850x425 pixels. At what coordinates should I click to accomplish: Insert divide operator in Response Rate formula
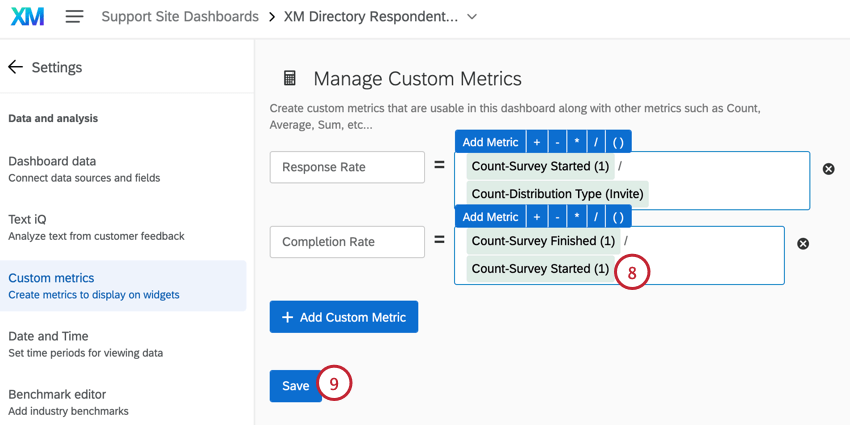point(595,142)
